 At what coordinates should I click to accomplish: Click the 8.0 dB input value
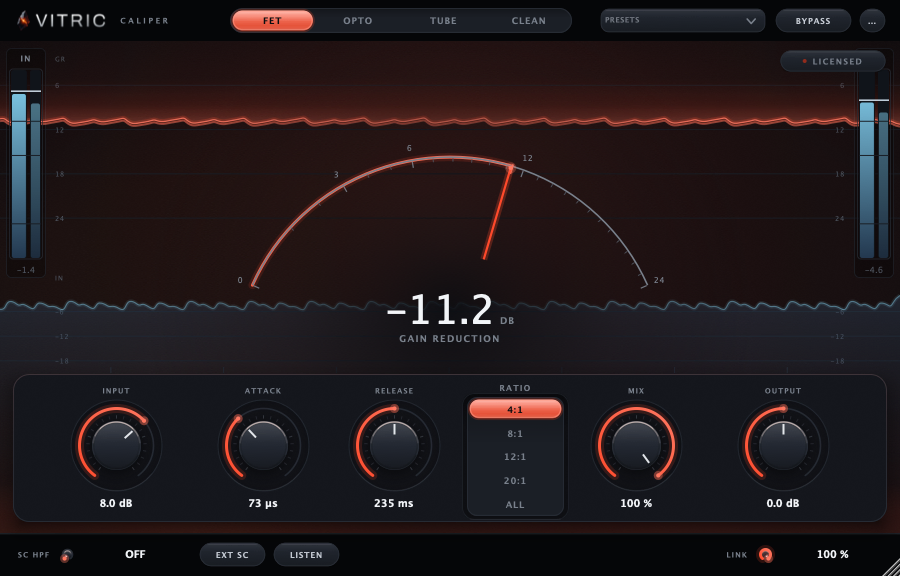(x=116, y=503)
